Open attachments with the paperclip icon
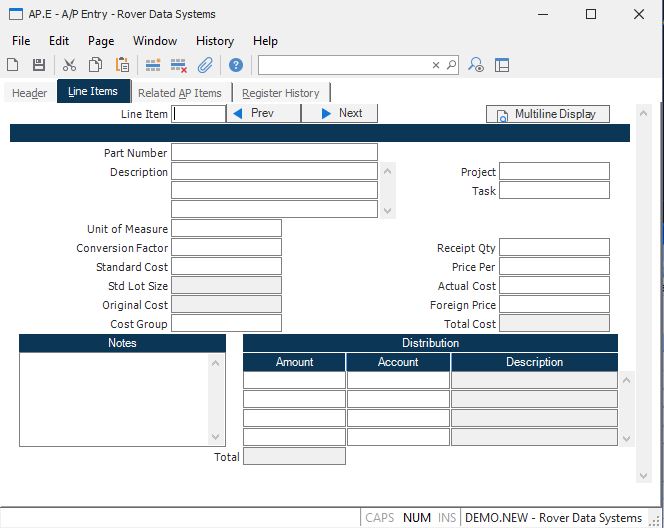 [x=204, y=65]
